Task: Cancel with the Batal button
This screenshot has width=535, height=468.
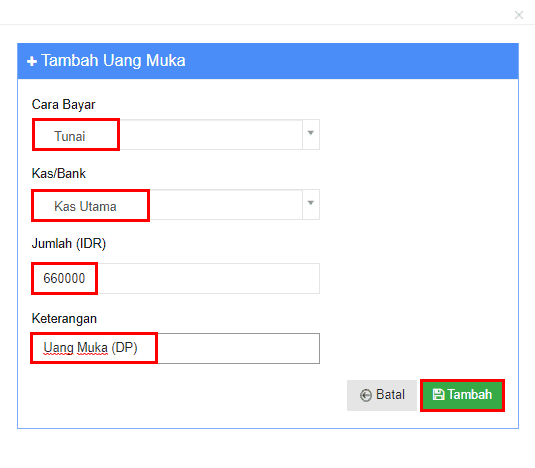Action: [382, 395]
